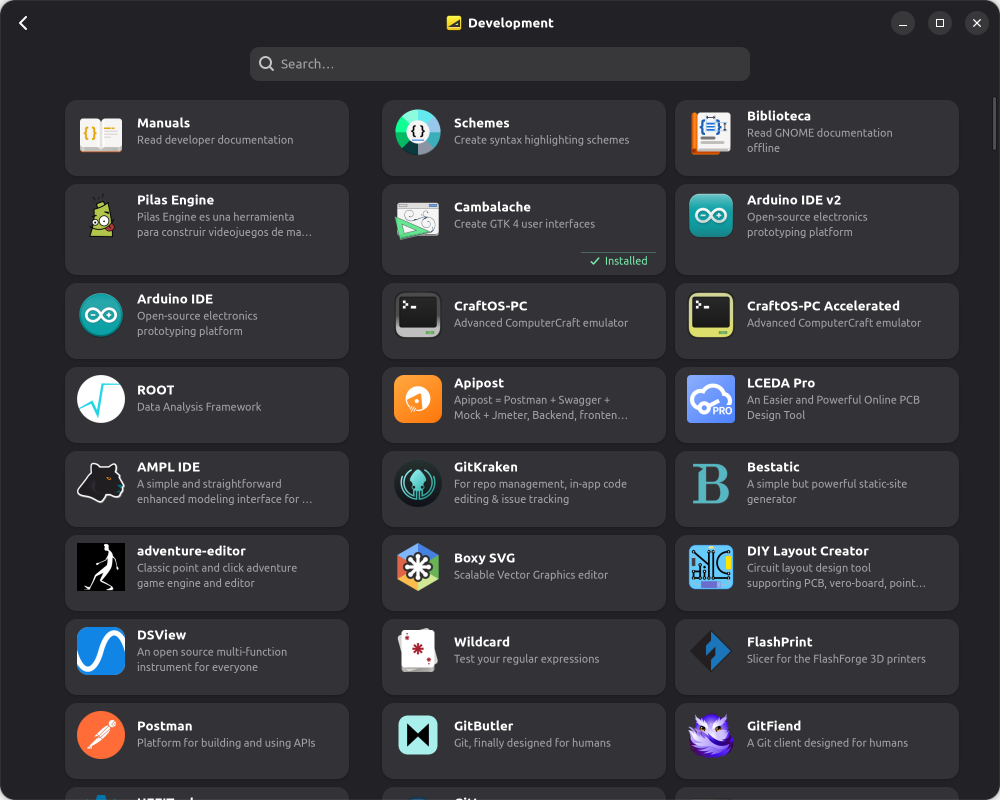This screenshot has height=800, width=1000.
Task: Select the DIY Layout Creator title
Action: click(807, 551)
